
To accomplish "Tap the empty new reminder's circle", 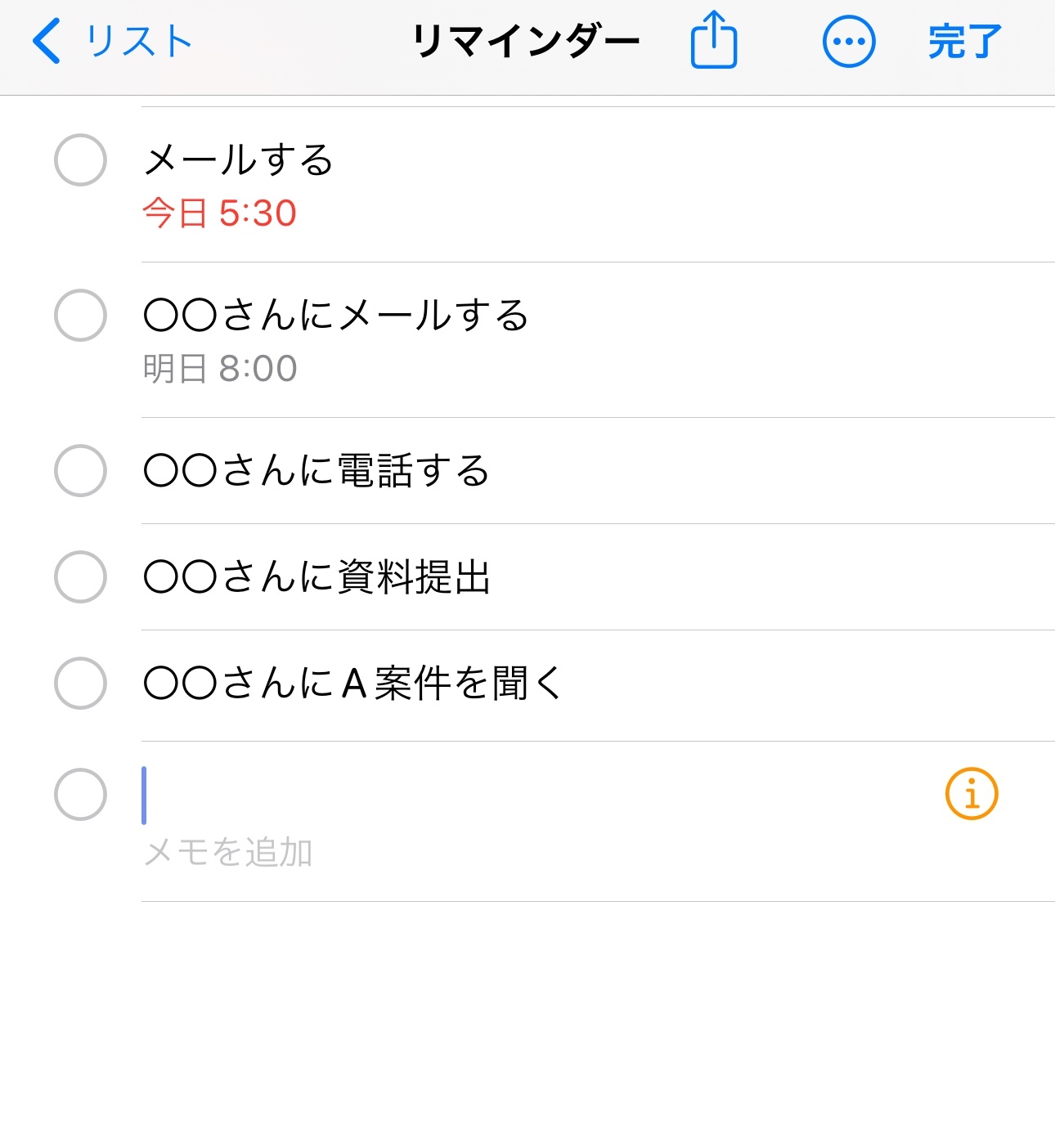I will (x=80, y=794).
